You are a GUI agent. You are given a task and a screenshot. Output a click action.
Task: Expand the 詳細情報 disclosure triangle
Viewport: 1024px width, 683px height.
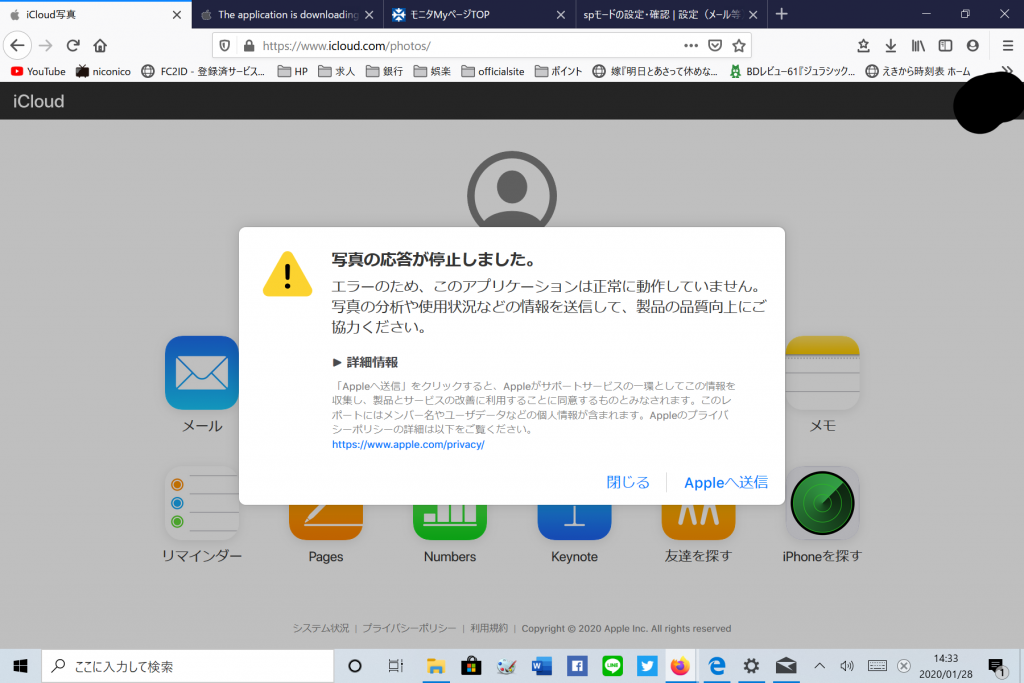pyautogui.click(x=337, y=362)
